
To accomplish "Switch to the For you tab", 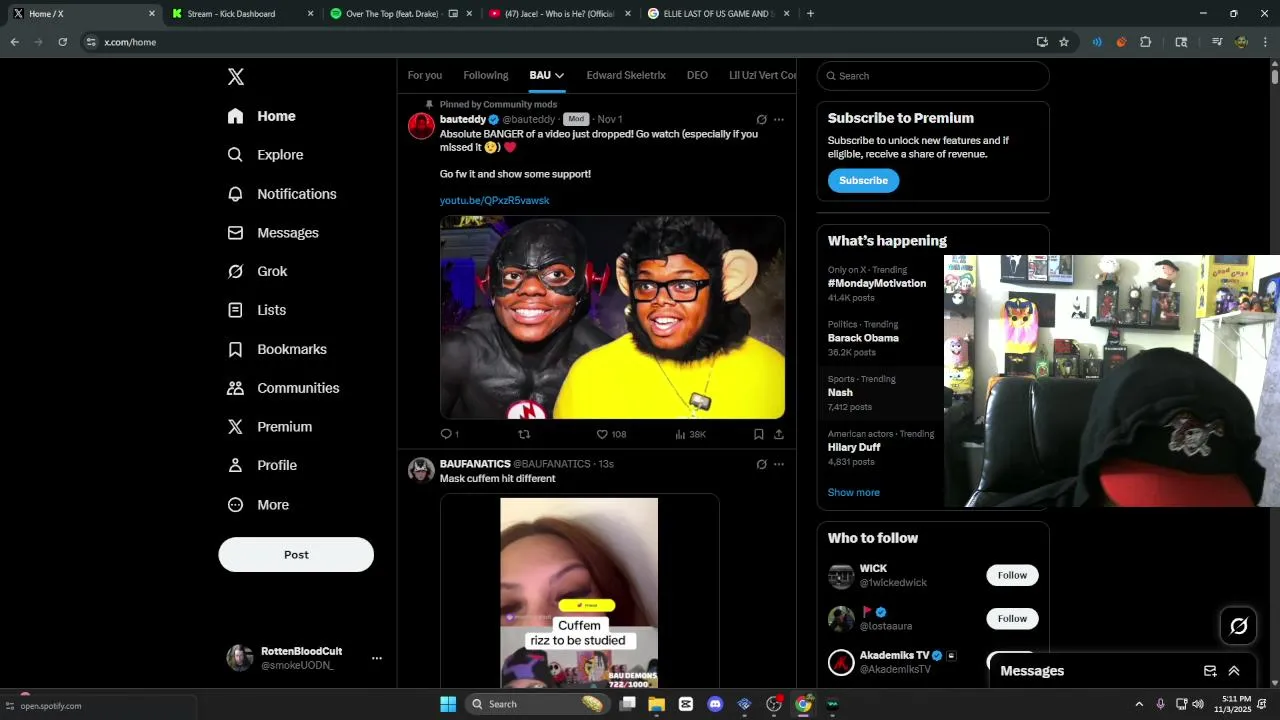I will [x=425, y=75].
